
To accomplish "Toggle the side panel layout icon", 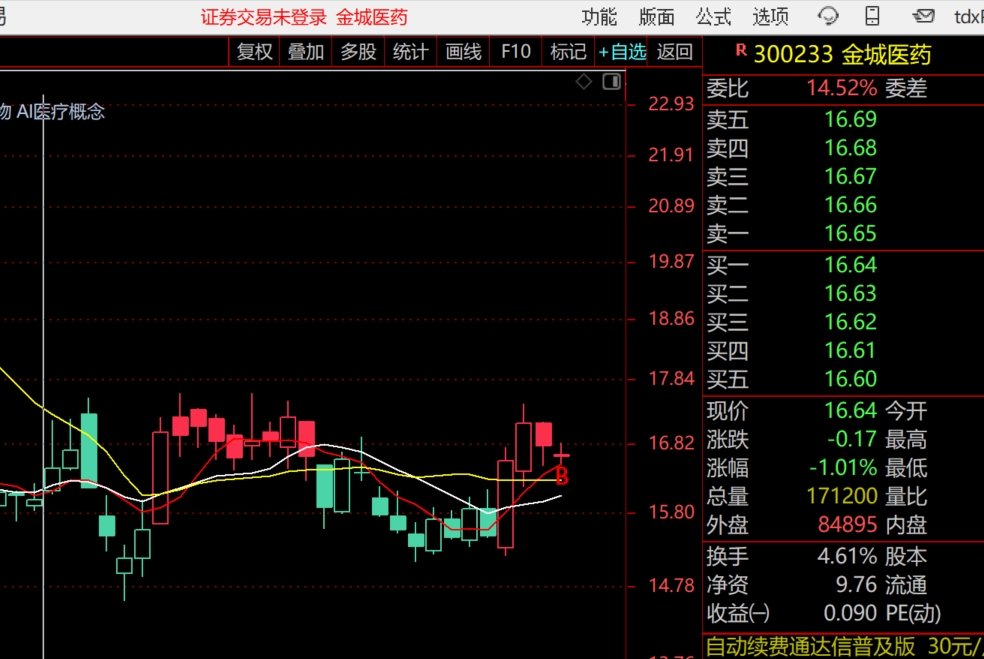I will [611, 82].
